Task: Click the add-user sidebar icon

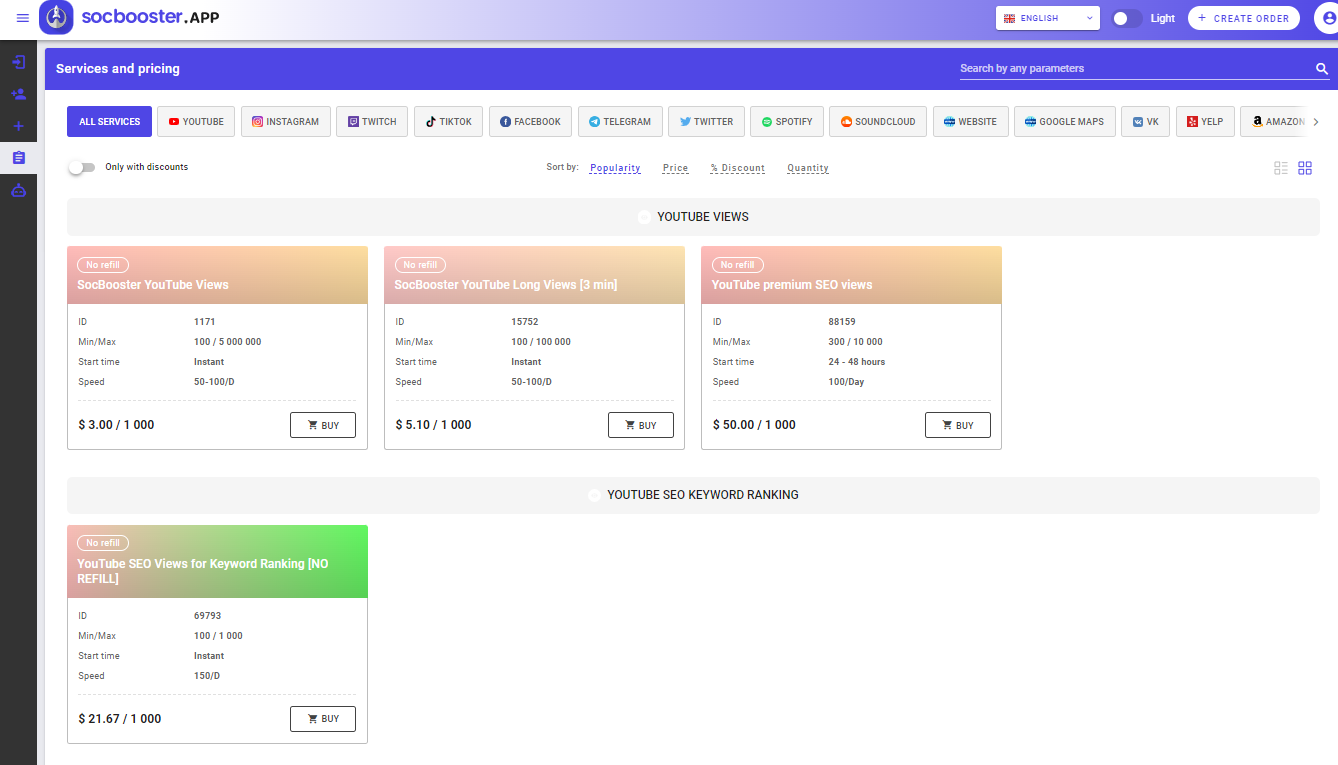Action: pyautogui.click(x=18, y=94)
